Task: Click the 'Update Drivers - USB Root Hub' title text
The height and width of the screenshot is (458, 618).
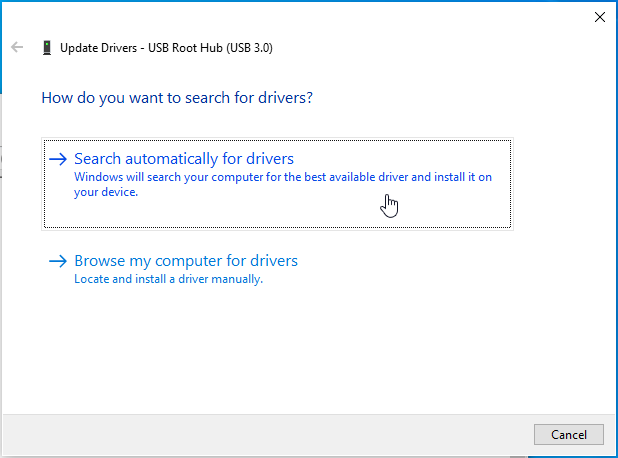Action: 166,47
